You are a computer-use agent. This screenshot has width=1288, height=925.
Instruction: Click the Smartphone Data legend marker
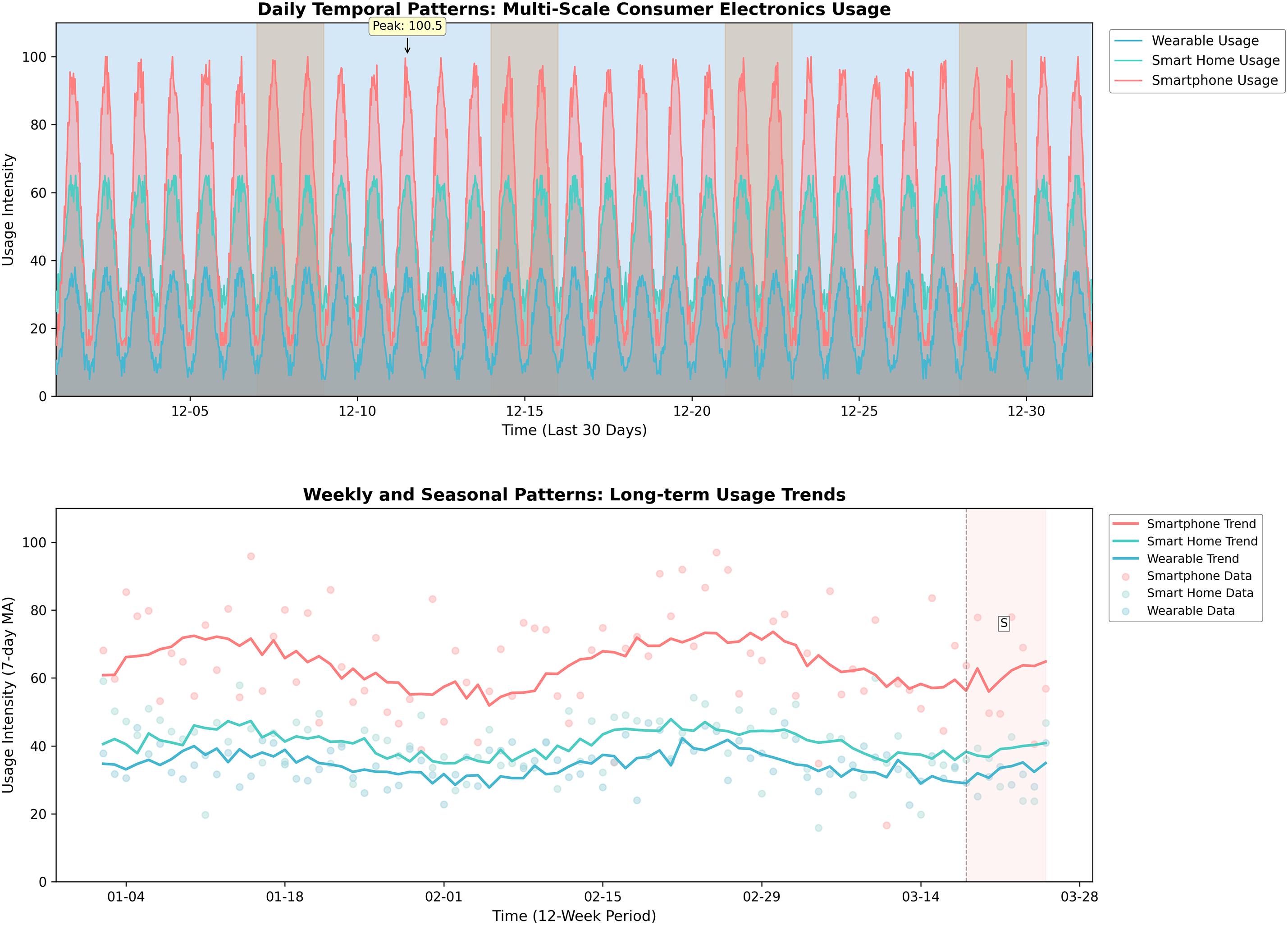1126,576
